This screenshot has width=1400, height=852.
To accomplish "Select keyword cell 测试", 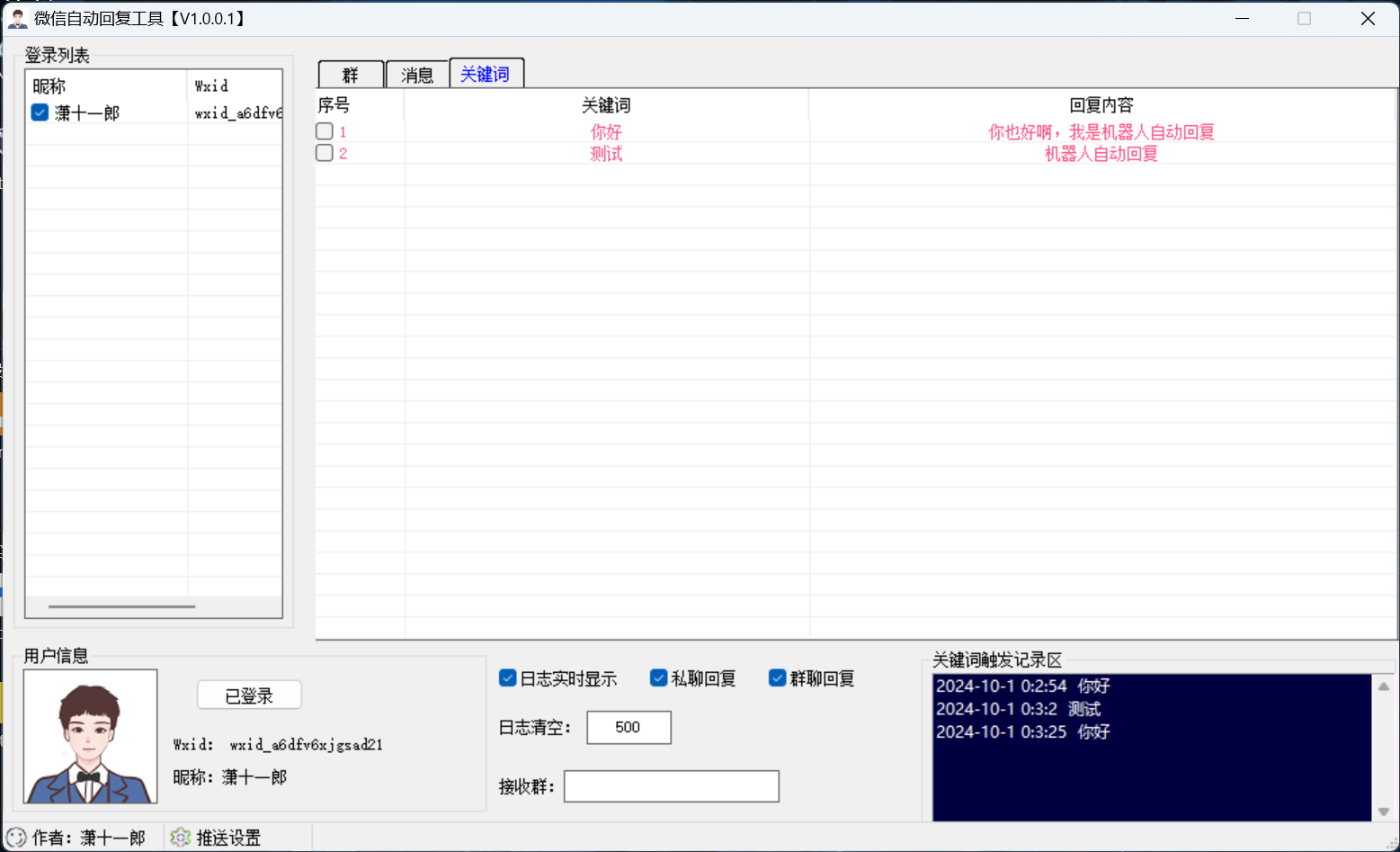I will [606, 154].
